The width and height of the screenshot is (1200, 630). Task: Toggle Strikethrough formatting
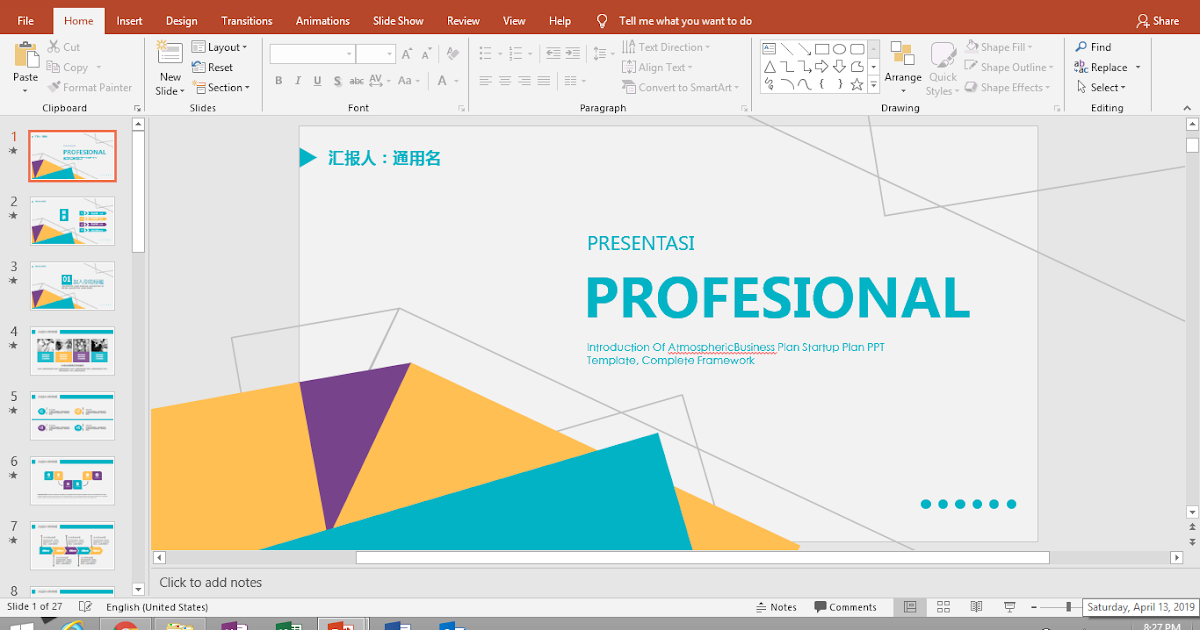pos(357,81)
